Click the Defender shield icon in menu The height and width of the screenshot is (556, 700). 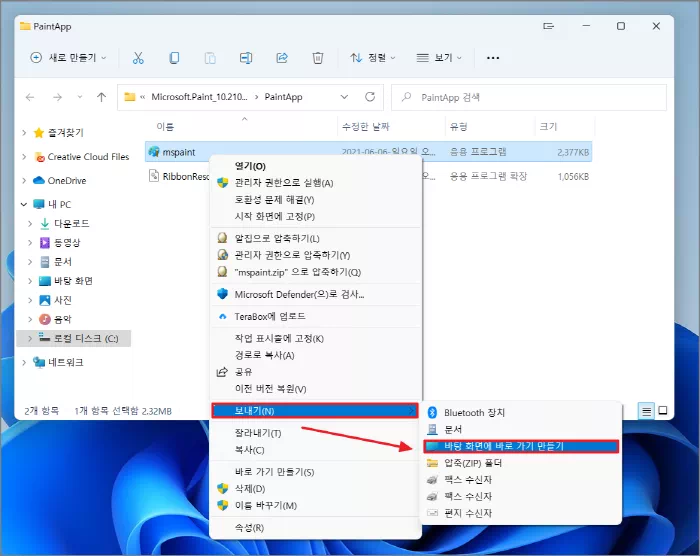[x=222, y=294]
